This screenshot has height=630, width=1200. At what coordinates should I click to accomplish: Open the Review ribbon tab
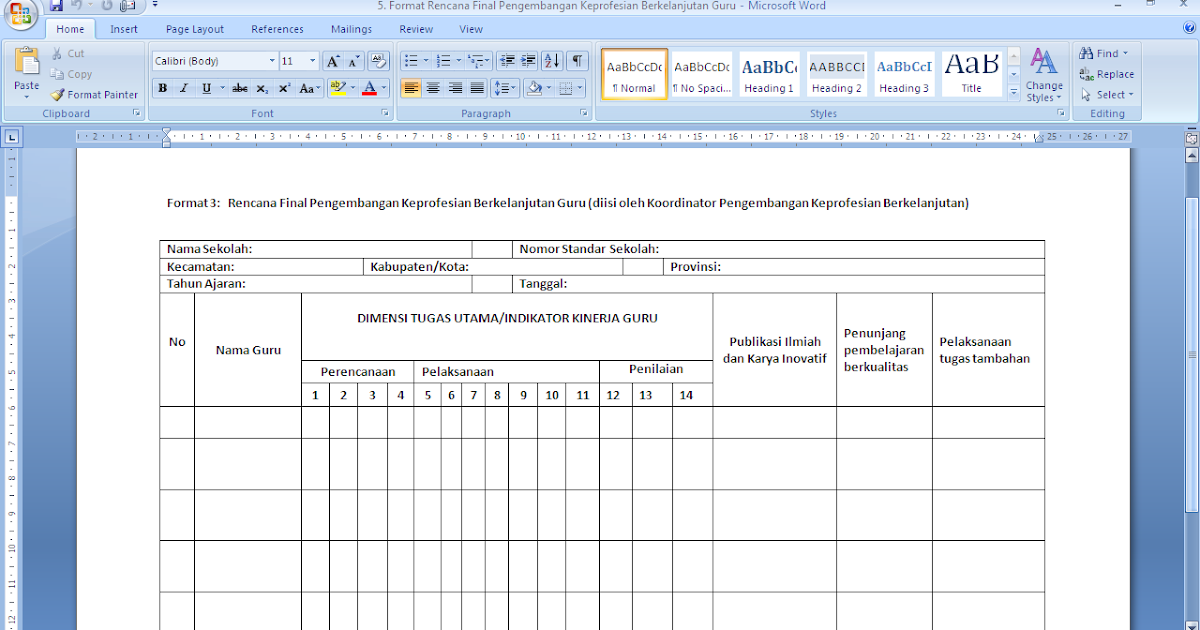click(x=415, y=28)
